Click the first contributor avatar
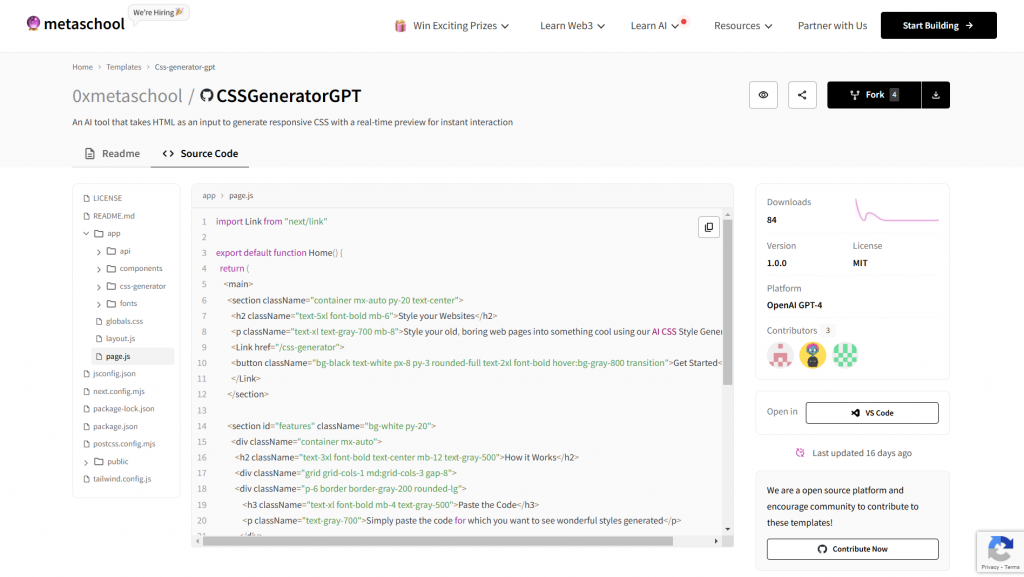1024x577 pixels. 780,355
